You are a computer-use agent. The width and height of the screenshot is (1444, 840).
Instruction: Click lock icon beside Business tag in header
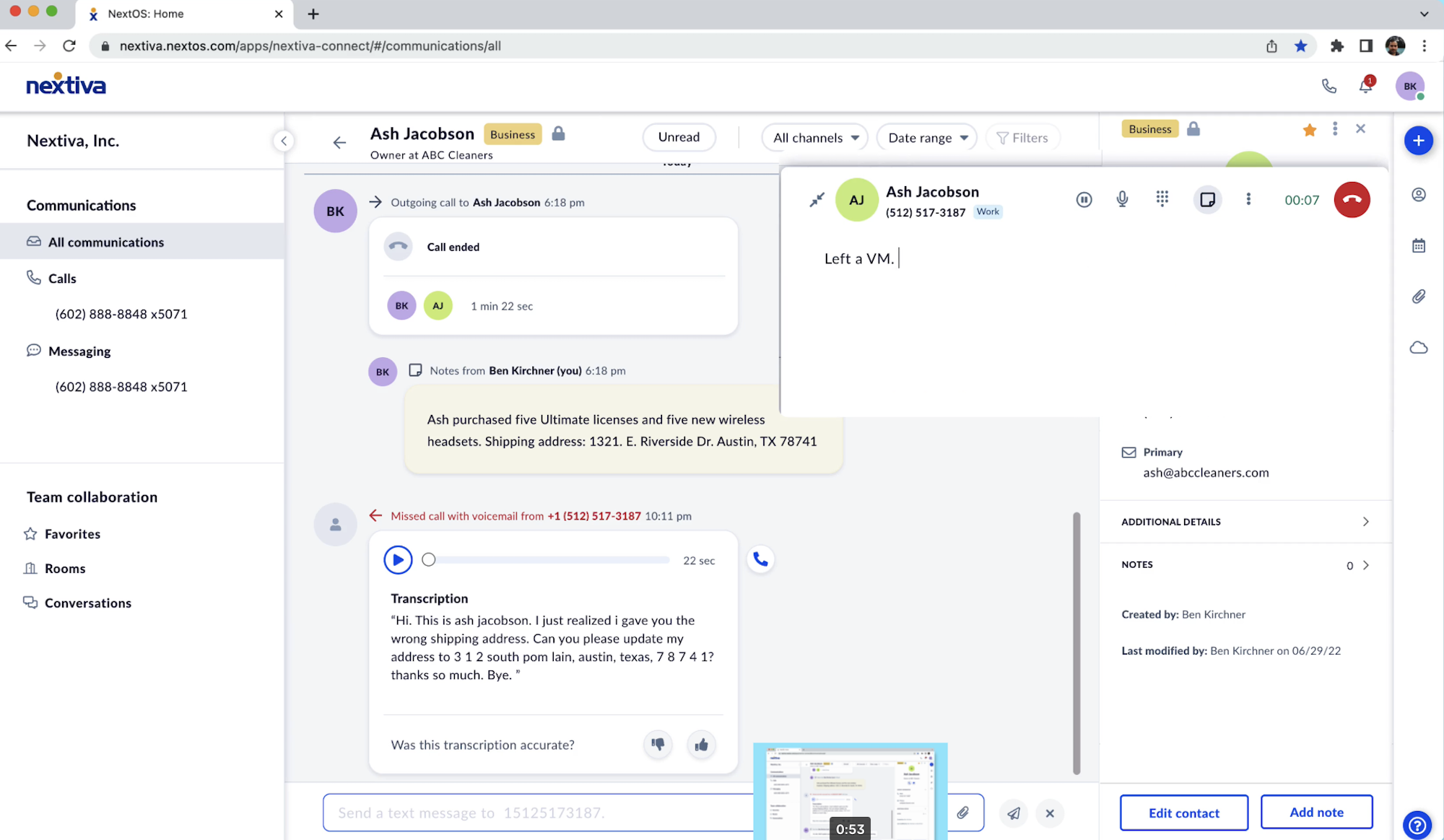point(558,134)
